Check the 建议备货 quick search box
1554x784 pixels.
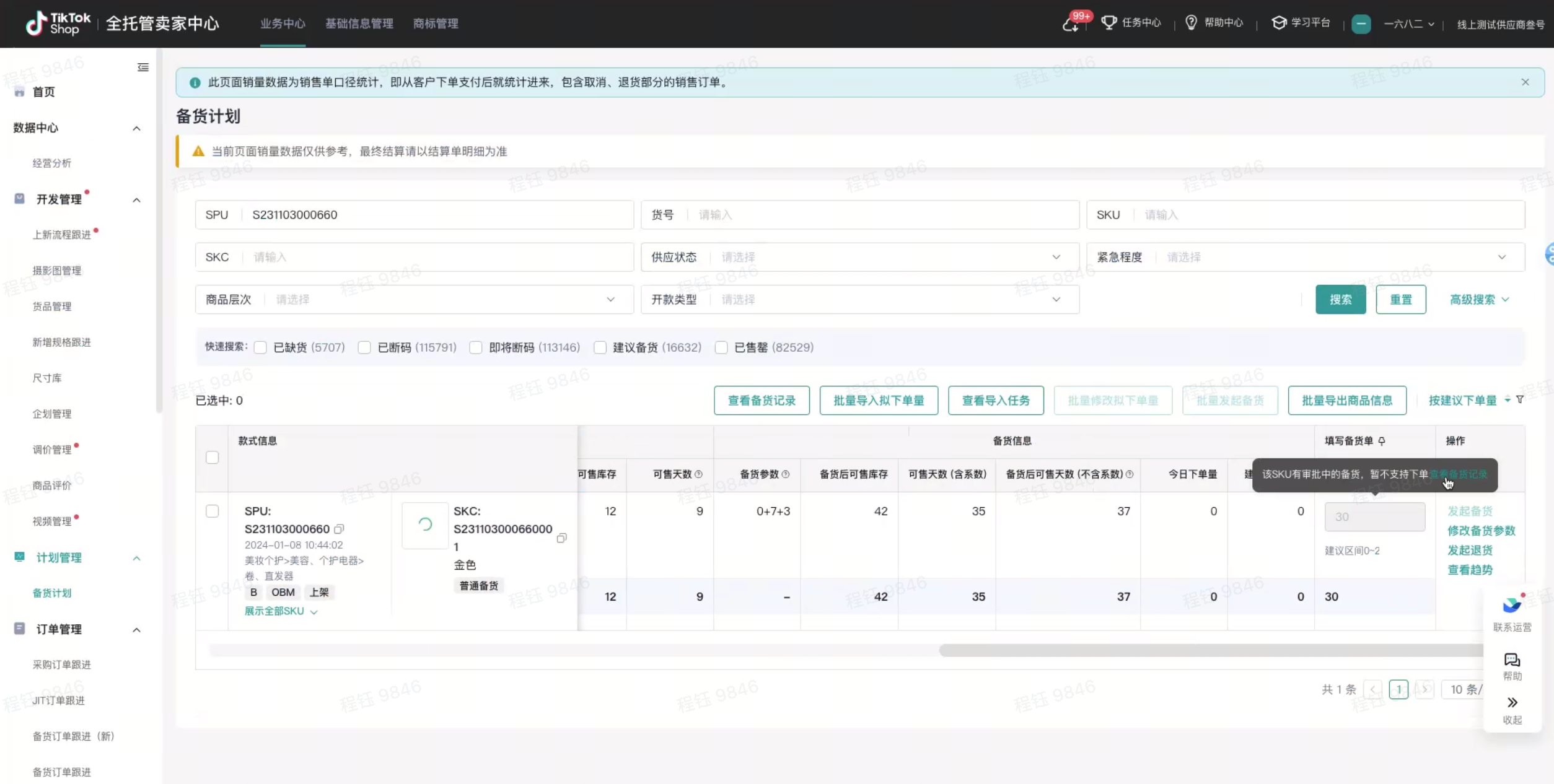tap(600, 347)
